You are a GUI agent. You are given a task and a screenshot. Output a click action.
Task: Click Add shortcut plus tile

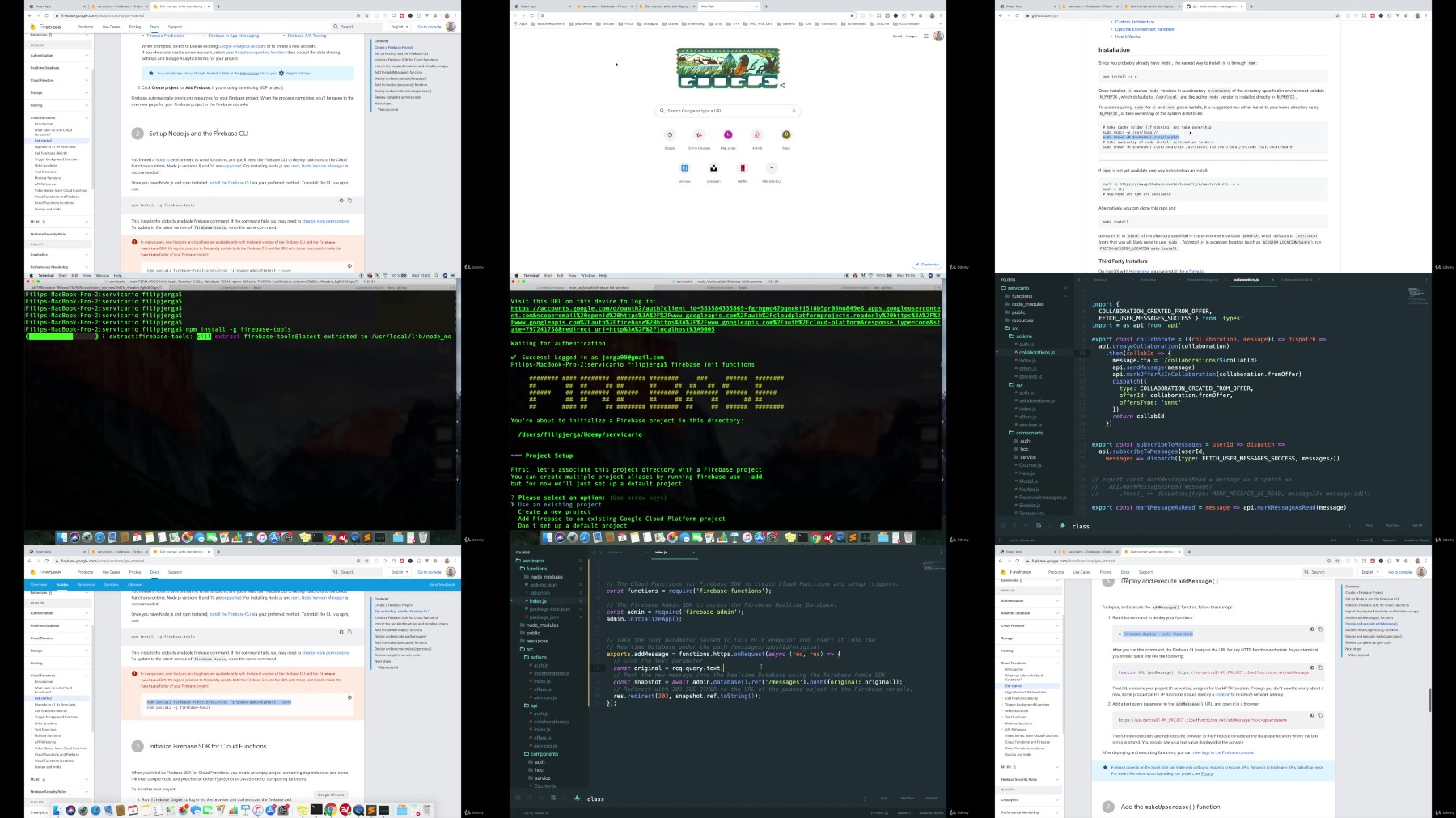tap(772, 168)
